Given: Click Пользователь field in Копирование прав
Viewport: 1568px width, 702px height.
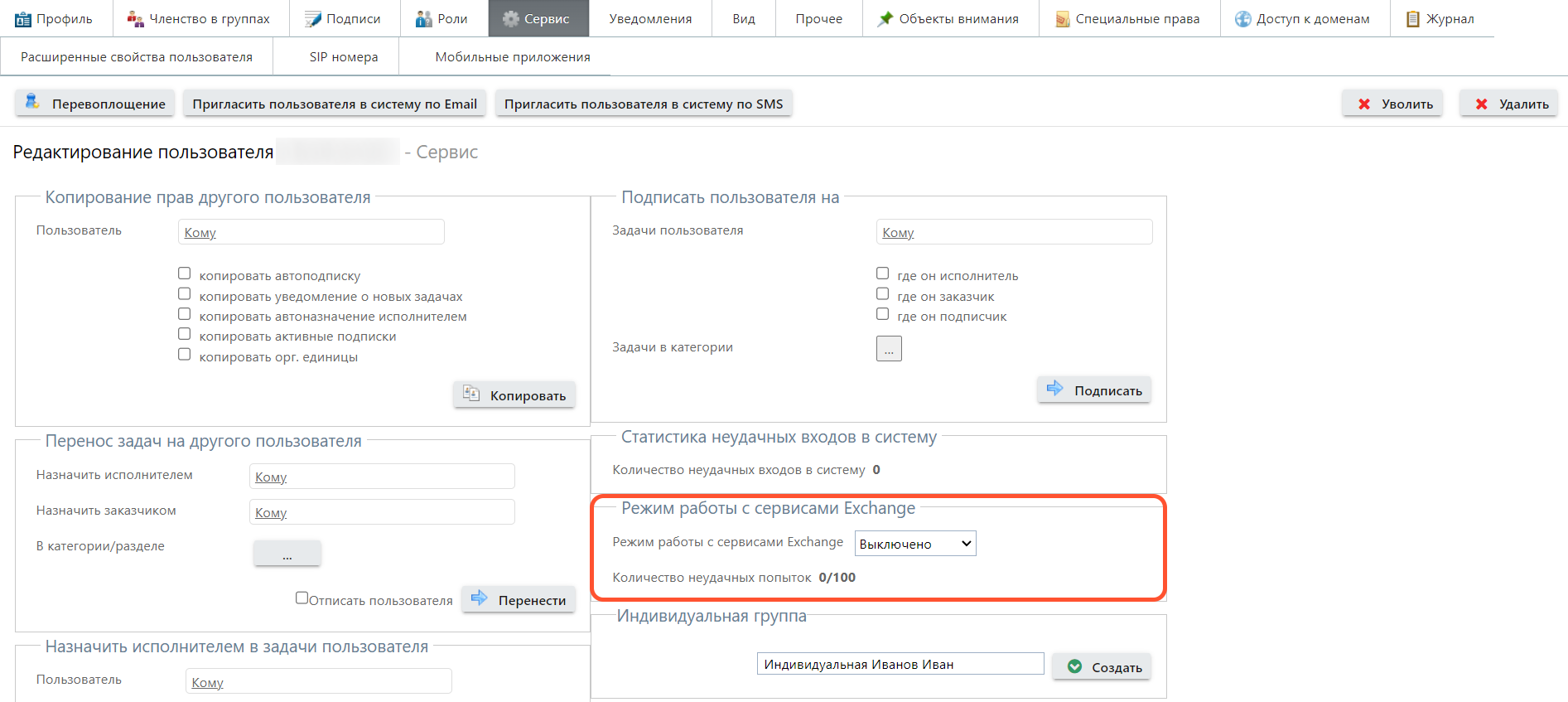Looking at the screenshot, I should 311,232.
